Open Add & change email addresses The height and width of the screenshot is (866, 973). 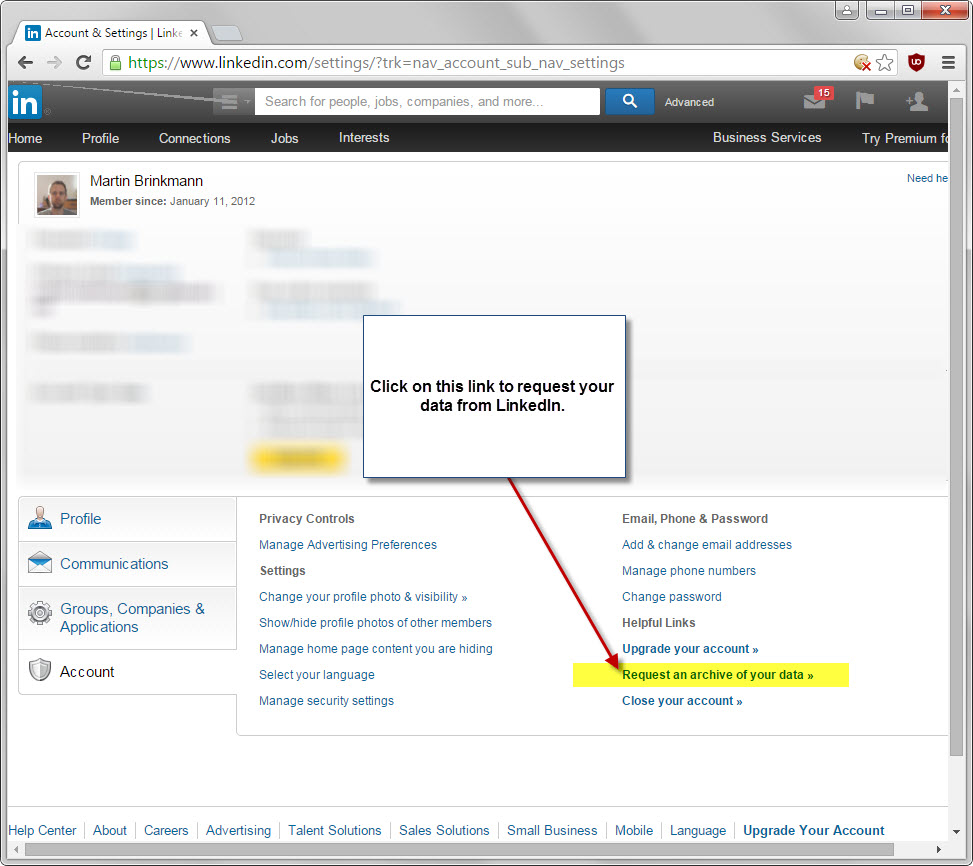[707, 545]
